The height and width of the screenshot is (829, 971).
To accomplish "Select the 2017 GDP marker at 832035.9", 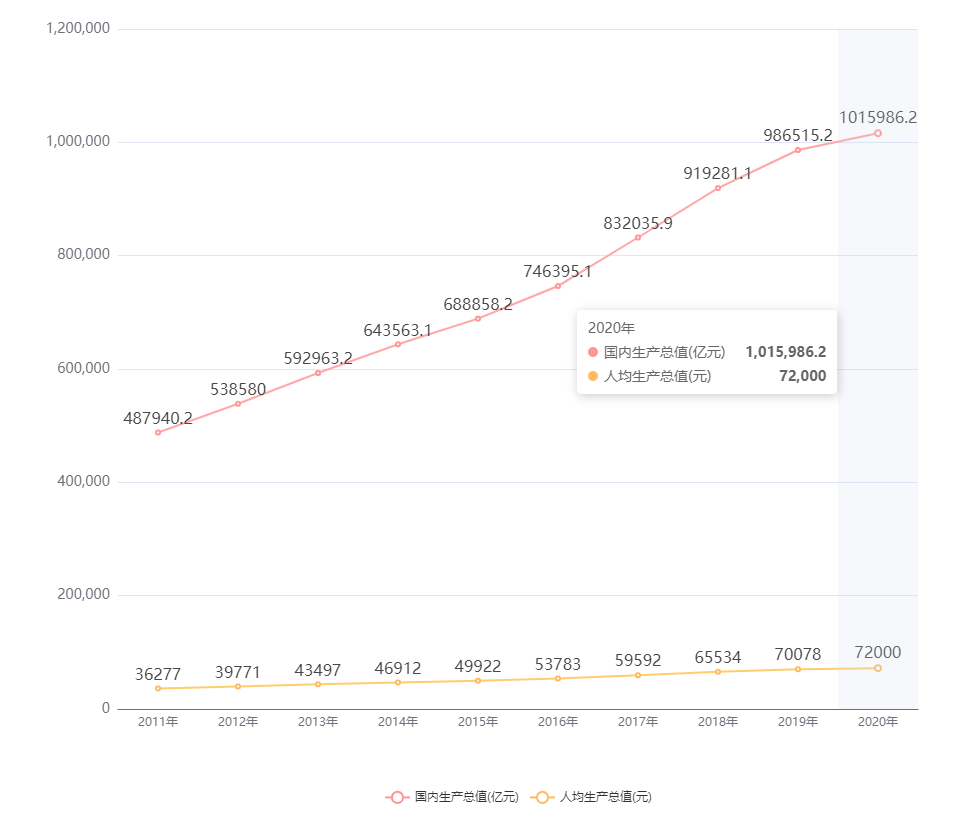I will tap(638, 237).
